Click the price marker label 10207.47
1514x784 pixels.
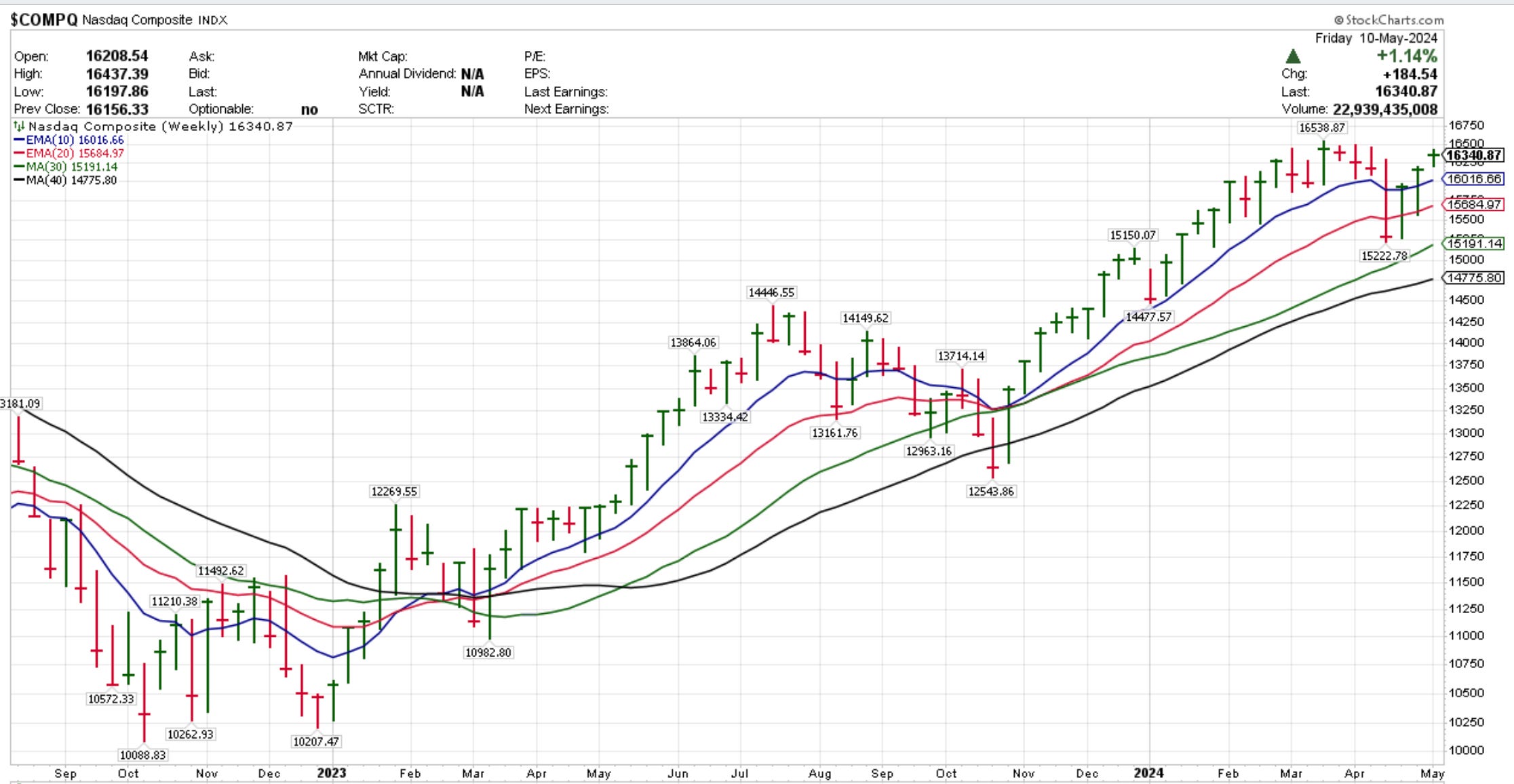(316, 741)
